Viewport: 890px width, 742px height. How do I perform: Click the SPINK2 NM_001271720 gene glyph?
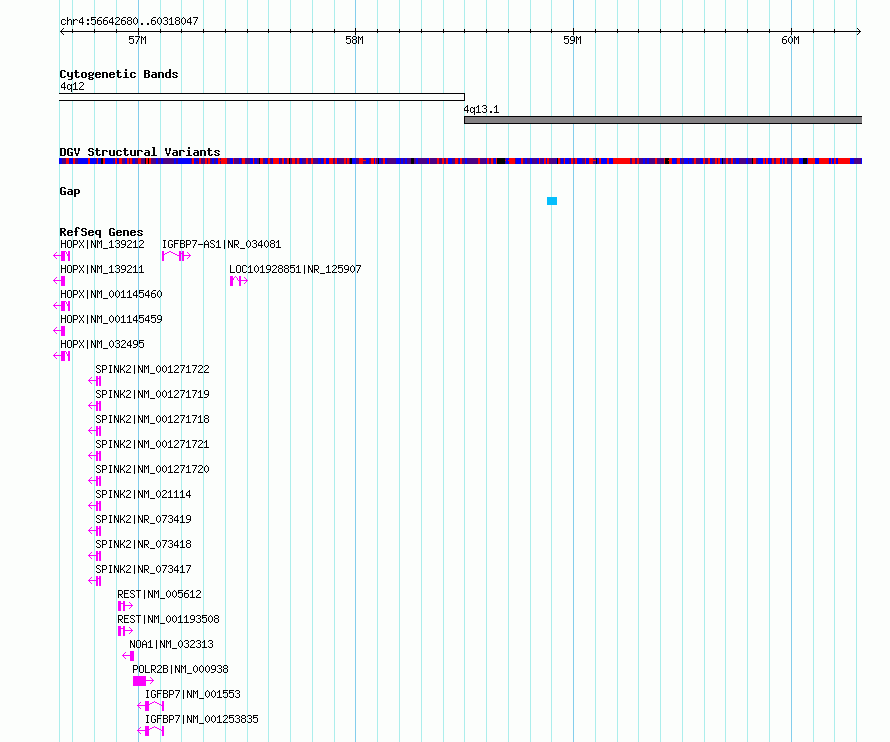pyautogui.click(x=95, y=481)
